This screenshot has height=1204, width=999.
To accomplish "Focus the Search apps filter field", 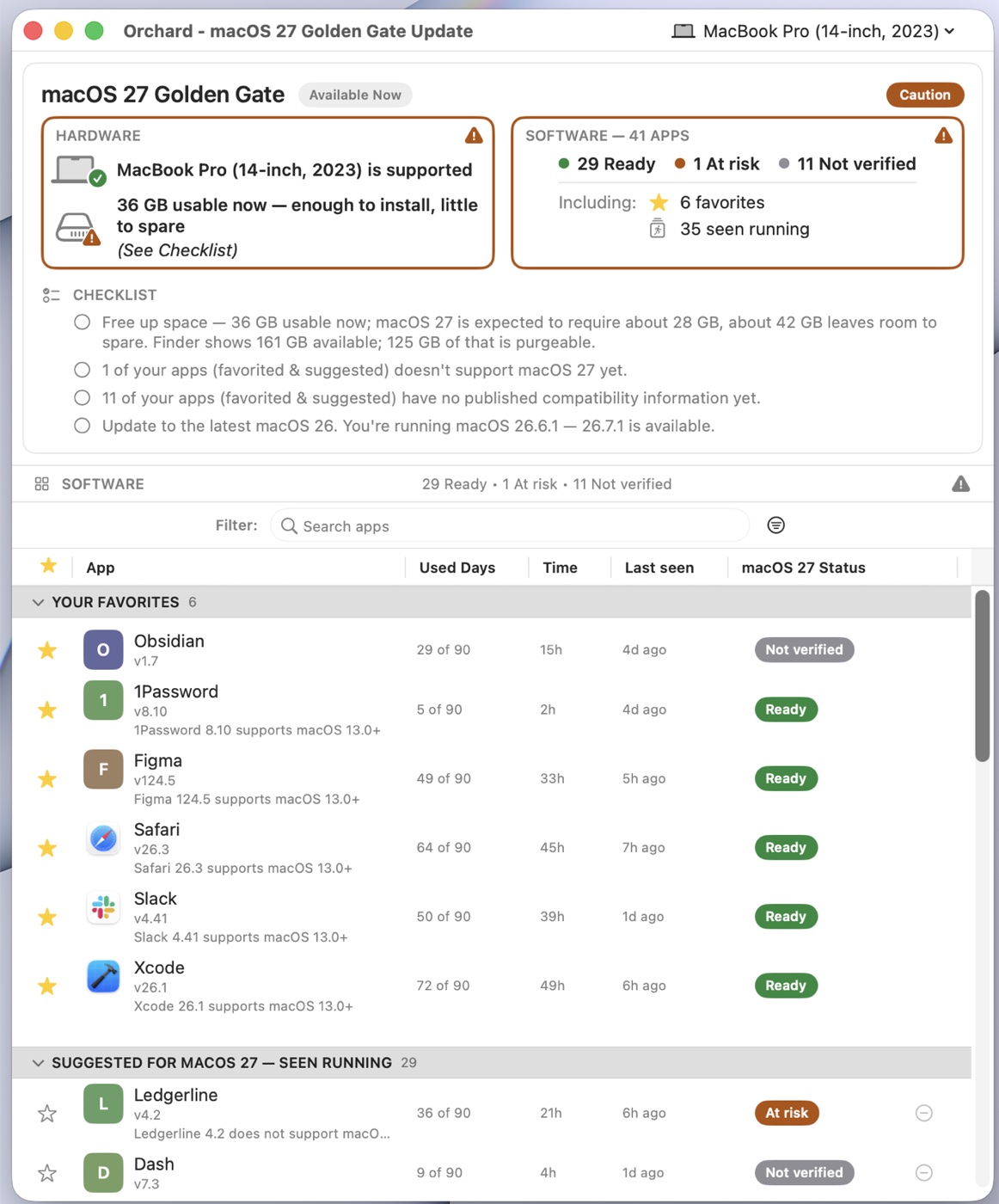I will pos(510,525).
